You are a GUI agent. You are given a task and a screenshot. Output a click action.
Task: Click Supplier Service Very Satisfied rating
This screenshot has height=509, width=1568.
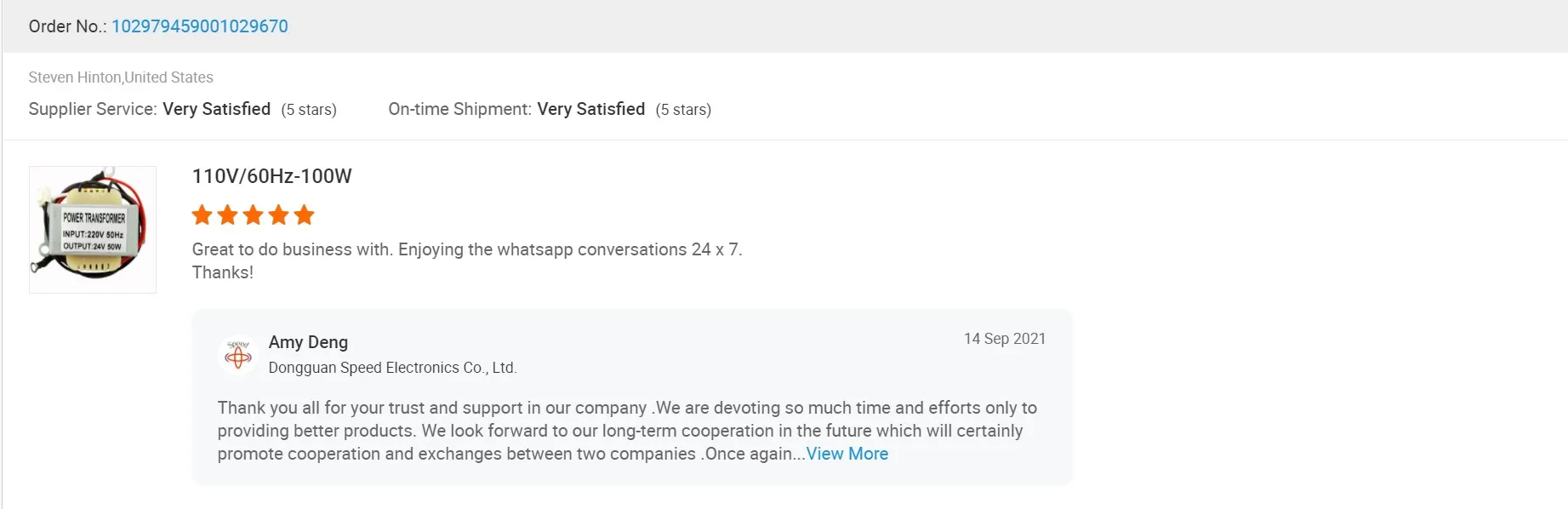click(216, 109)
